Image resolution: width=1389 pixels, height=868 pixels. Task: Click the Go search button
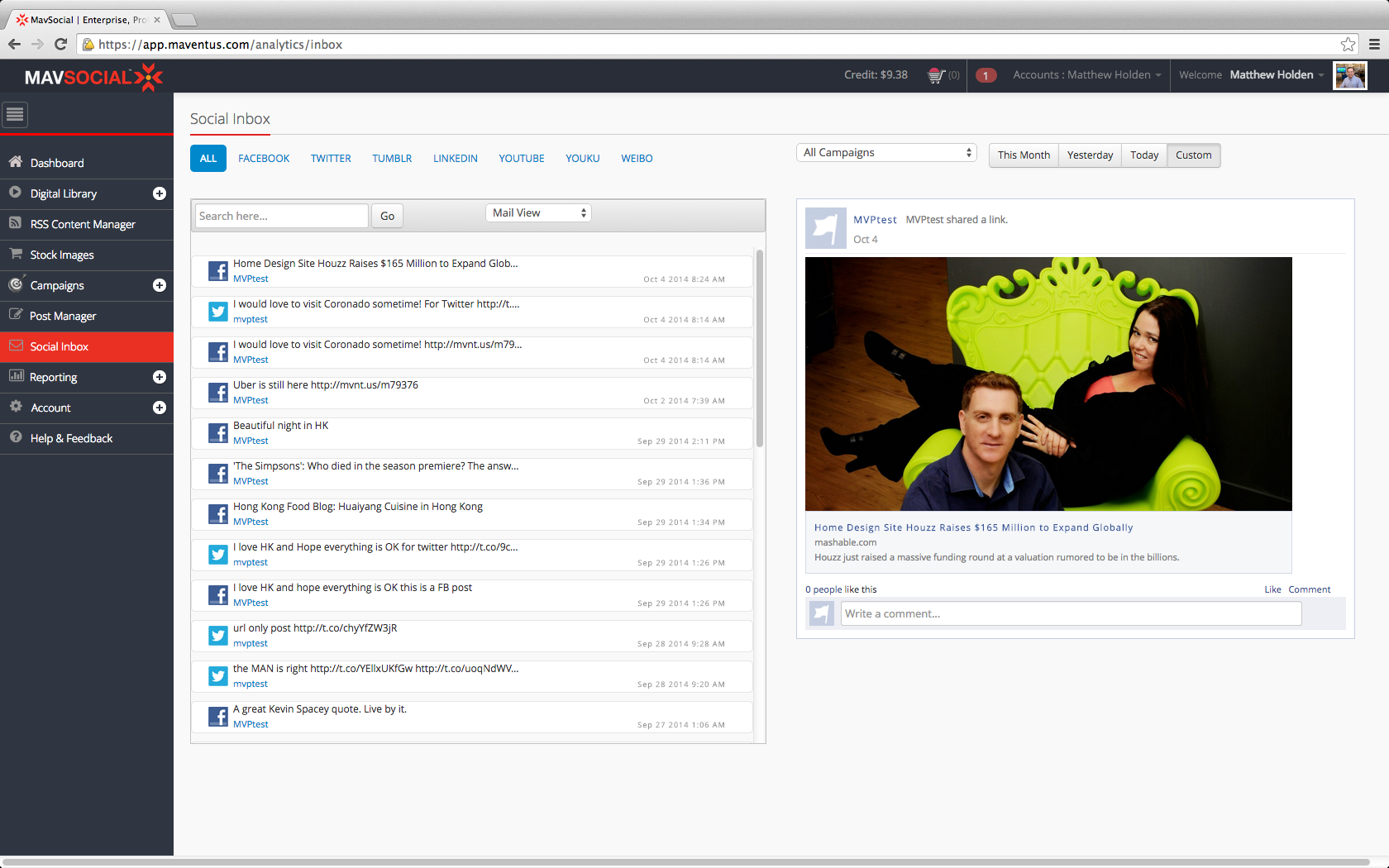click(x=387, y=216)
